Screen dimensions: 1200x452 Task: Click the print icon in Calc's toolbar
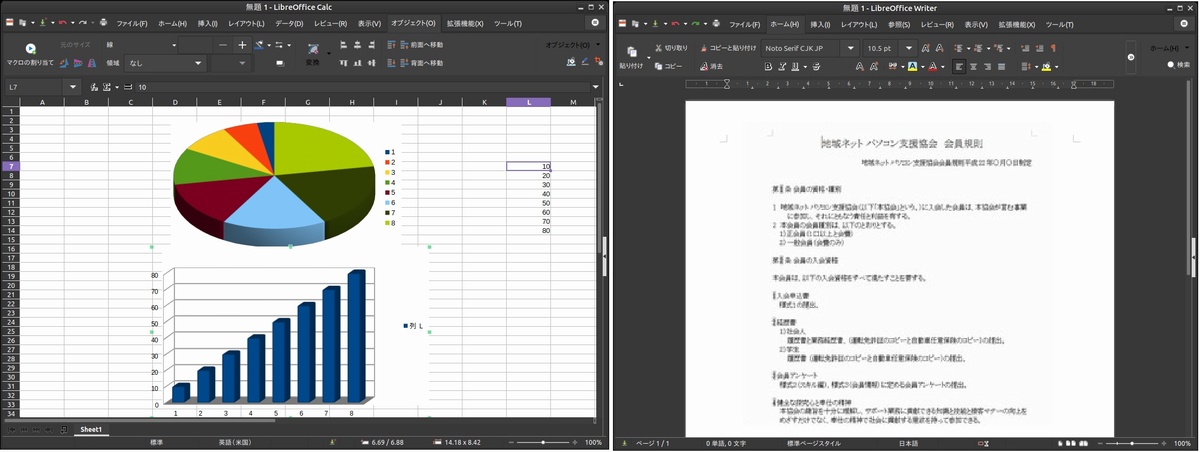[x=103, y=22]
